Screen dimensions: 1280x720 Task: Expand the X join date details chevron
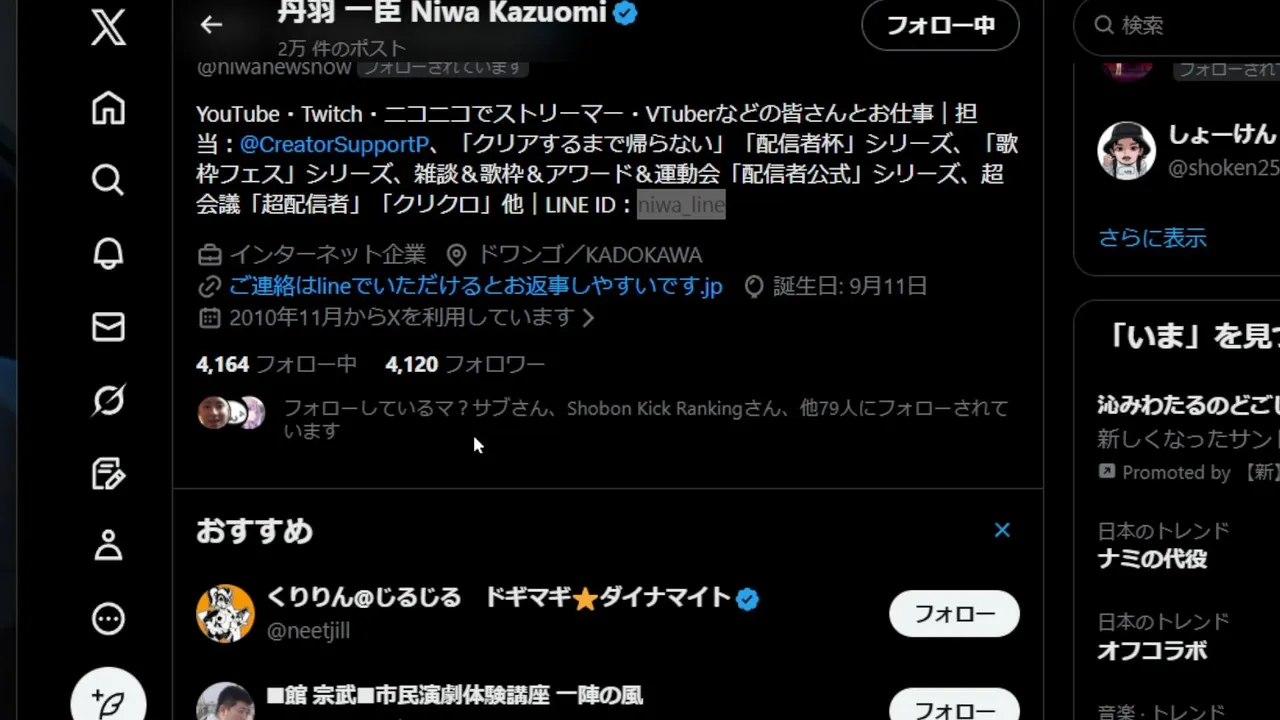pyautogui.click(x=588, y=318)
